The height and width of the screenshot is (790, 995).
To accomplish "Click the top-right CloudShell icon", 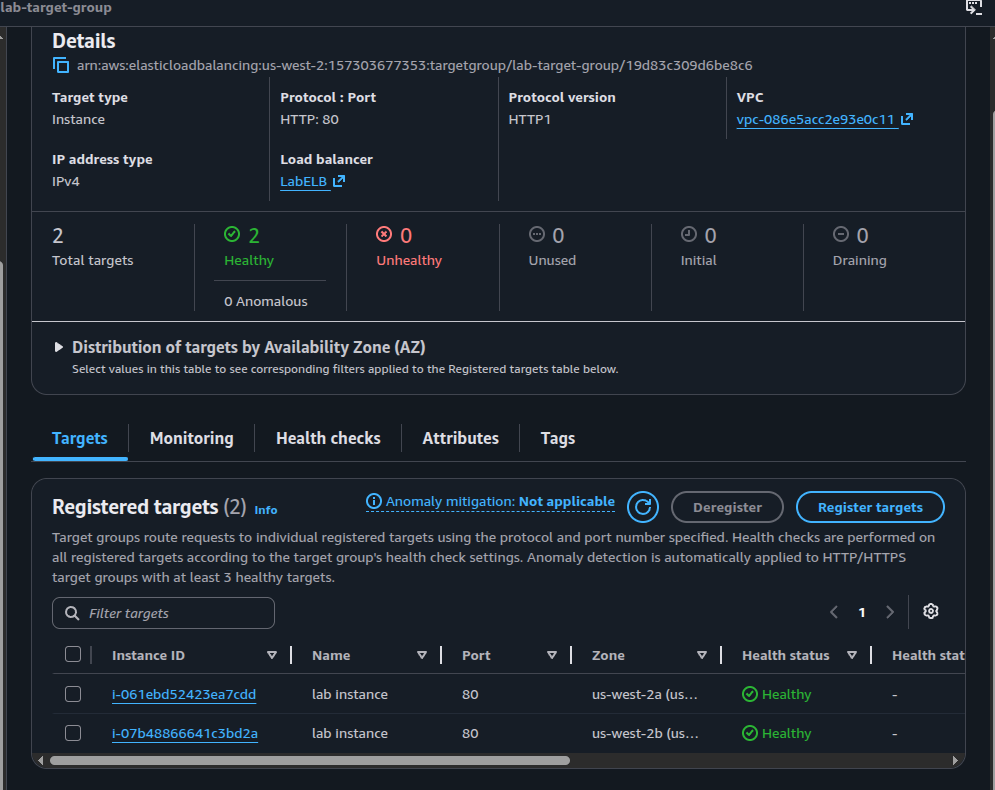I will [973, 7].
